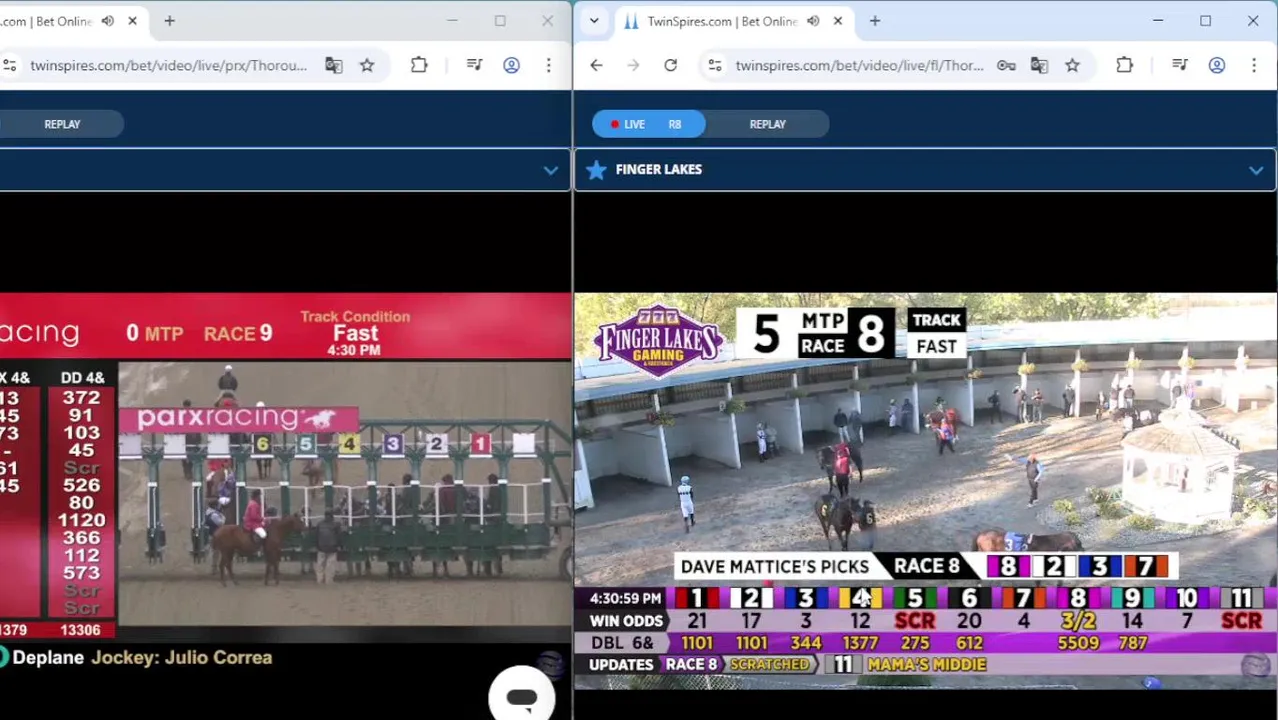The width and height of the screenshot is (1278, 720).
Task: Open extensions menu in right browser window
Action: (x=1125, y=65)
